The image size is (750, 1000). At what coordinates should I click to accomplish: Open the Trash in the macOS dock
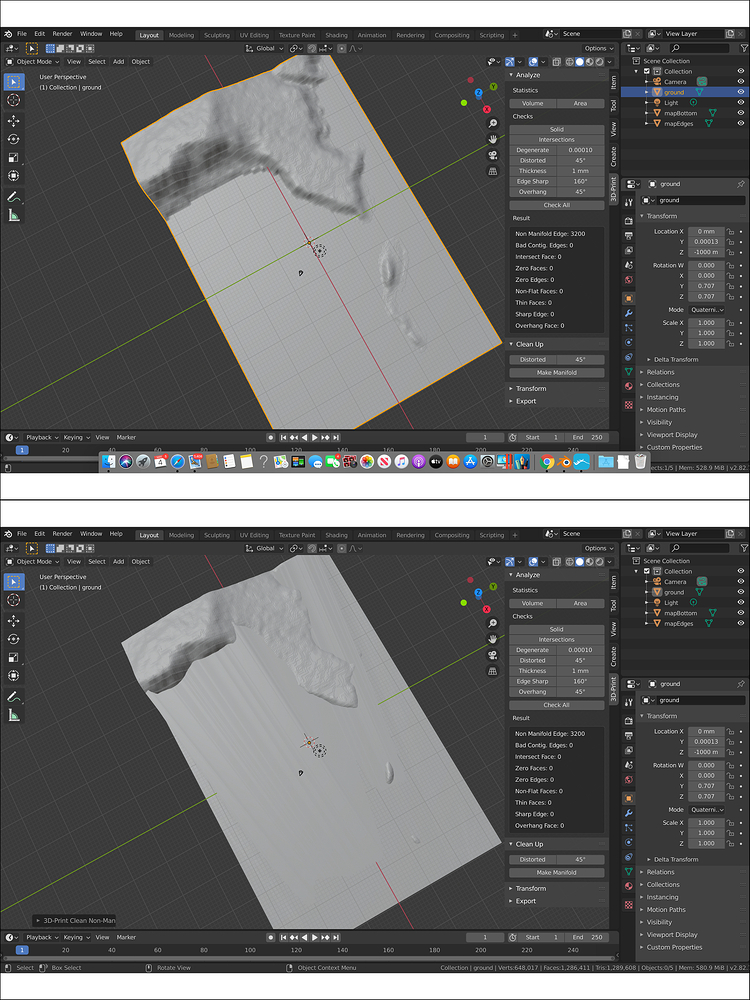(640, 462)
